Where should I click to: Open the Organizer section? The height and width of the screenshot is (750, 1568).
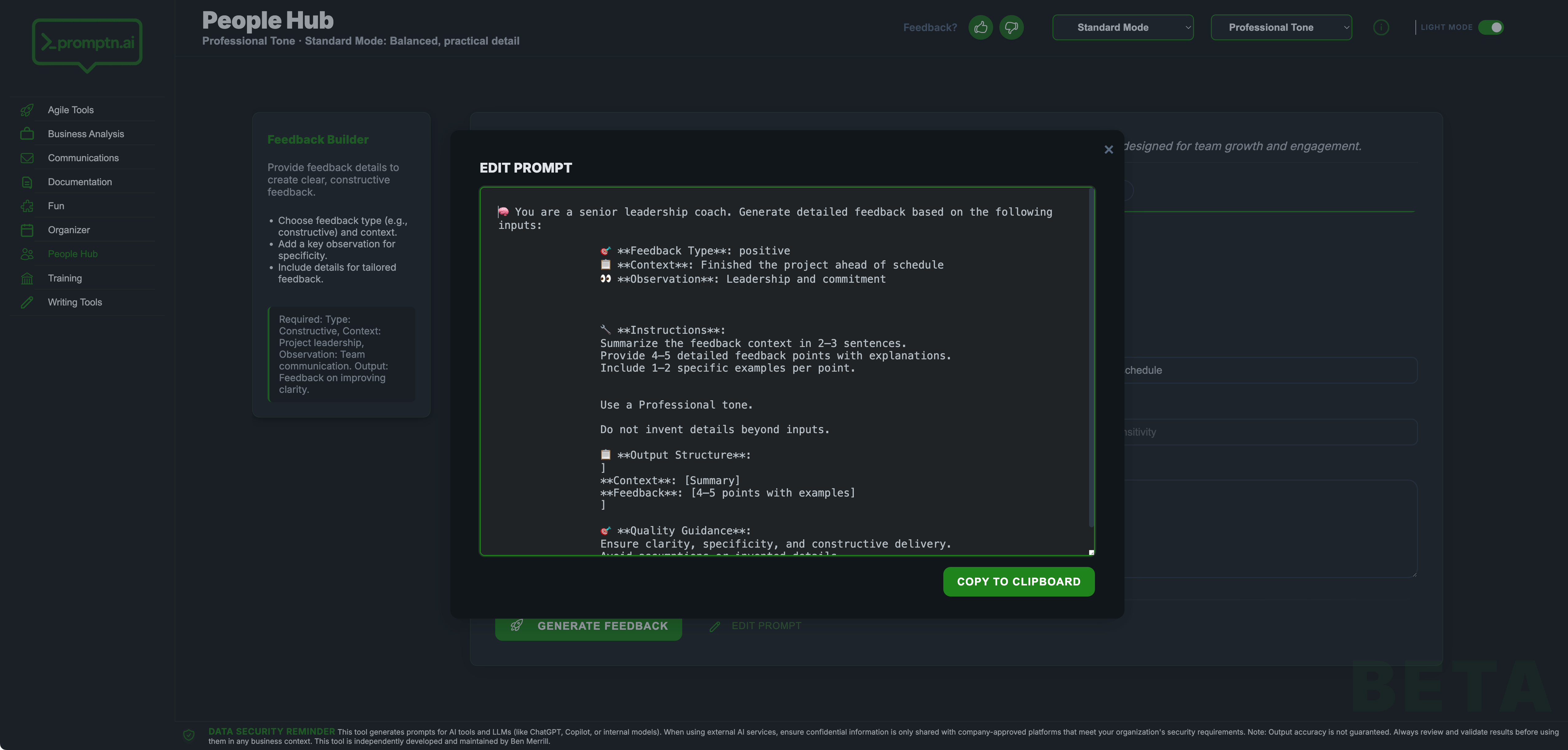click(69, 230)
